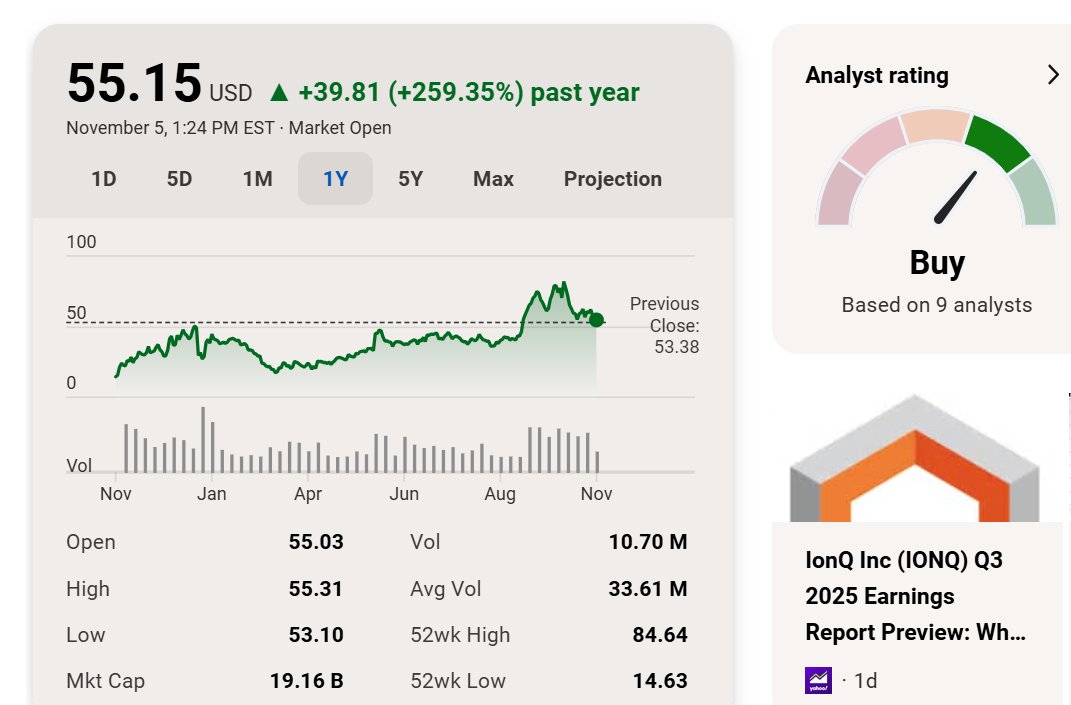
Task: Click the 52wk High value 84.64
Action: (x=660, y=635)
